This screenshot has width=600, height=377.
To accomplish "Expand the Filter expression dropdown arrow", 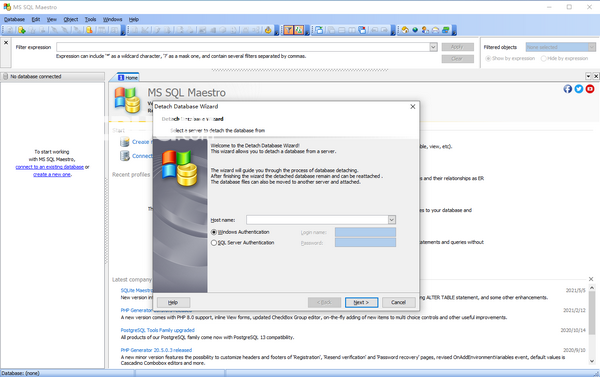I will pyautogui.click(x=433, y=47).
